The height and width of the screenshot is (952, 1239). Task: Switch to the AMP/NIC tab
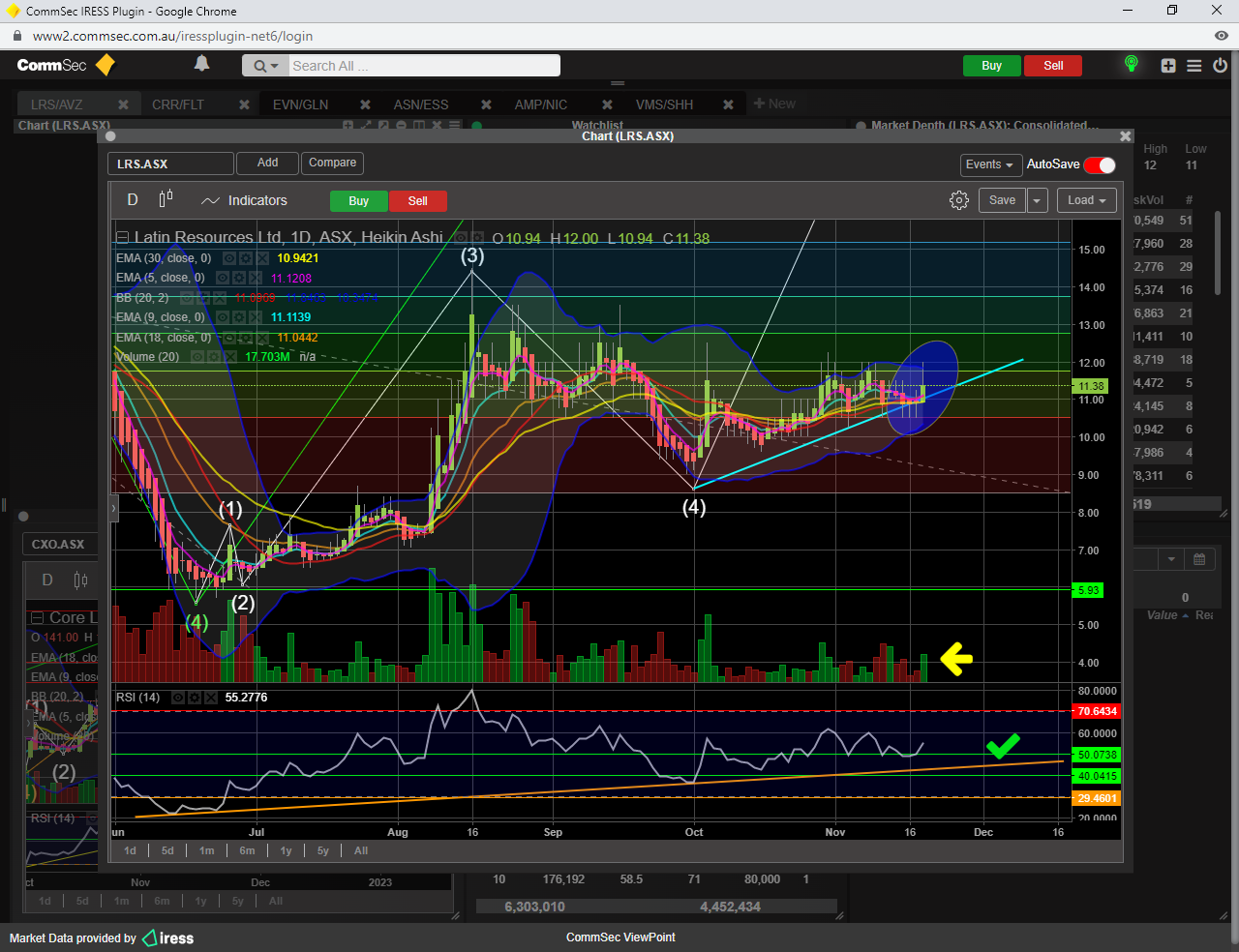(541, 104)
